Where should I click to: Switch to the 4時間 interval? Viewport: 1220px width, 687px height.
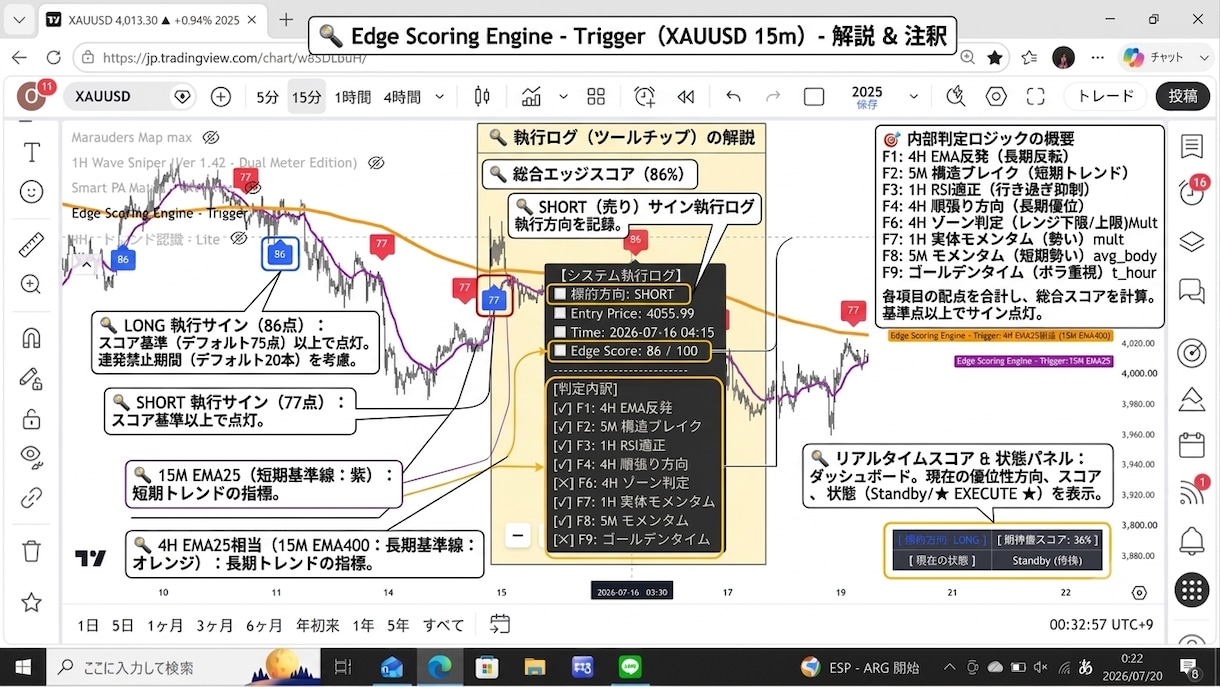[402, 97]
